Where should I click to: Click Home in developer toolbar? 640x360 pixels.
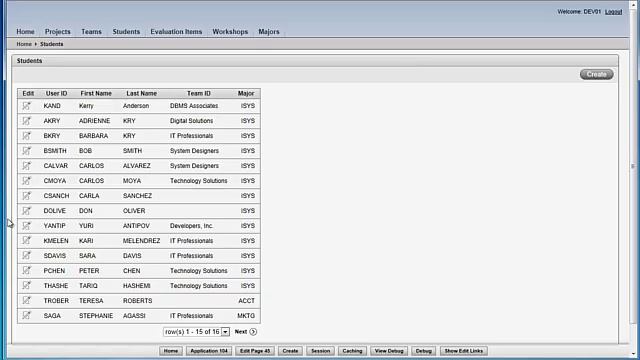[x=171, y=351]
